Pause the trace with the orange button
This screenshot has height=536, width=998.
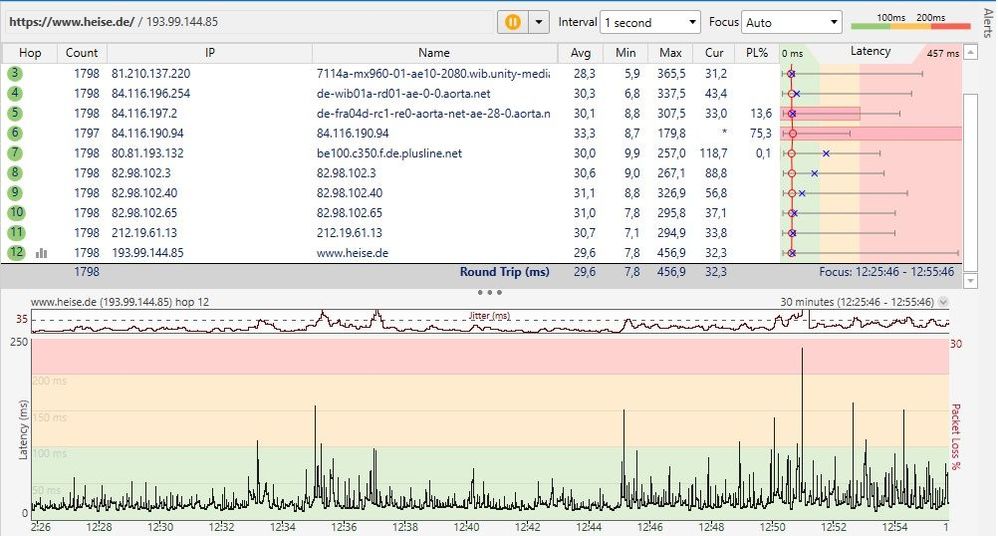pos(513,22)
